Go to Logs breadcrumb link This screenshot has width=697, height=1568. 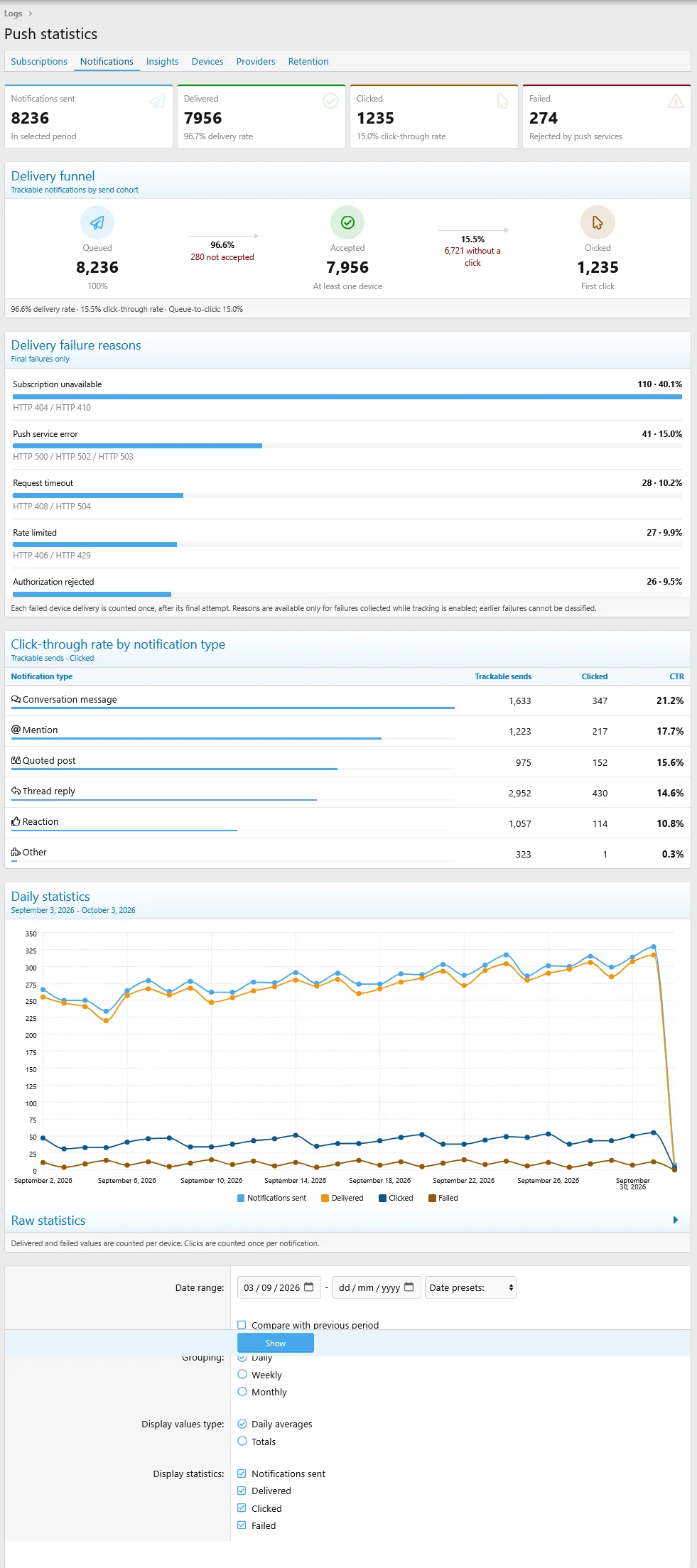(13, 13)
